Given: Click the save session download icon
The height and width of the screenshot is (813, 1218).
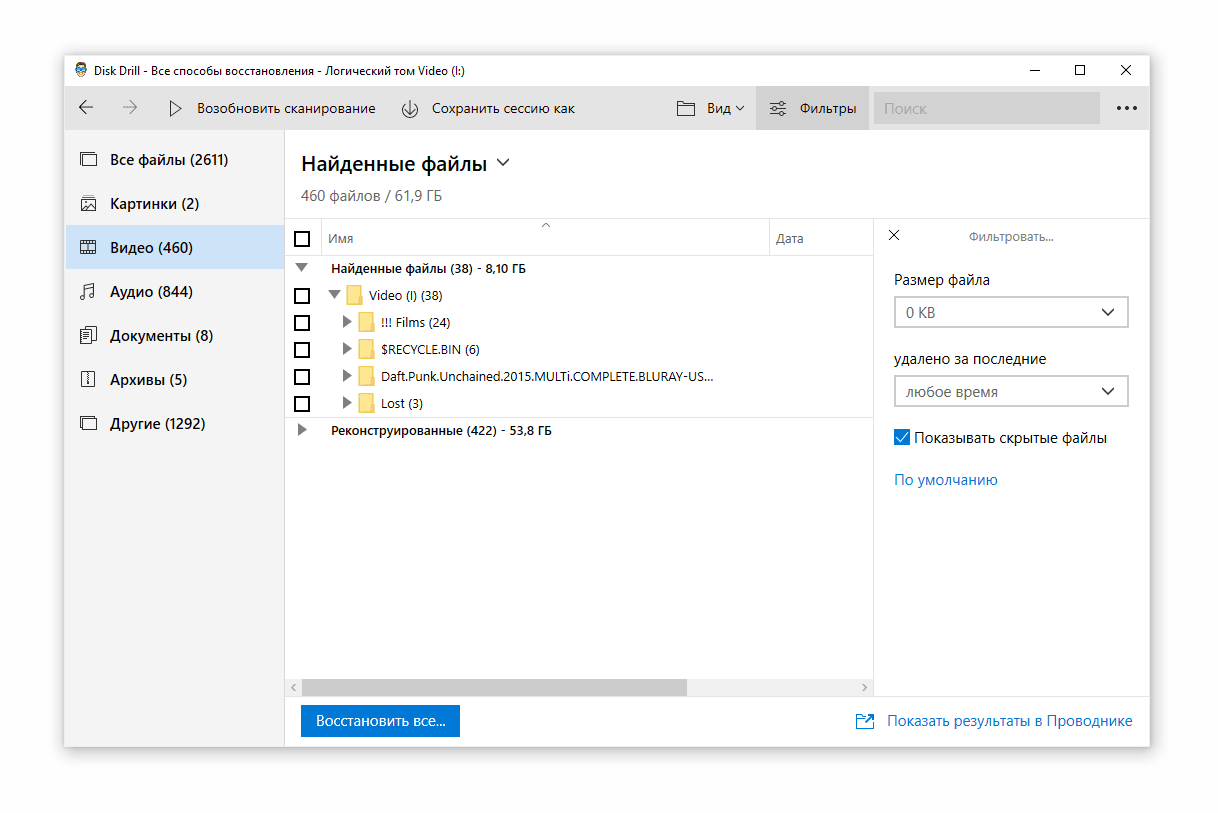Looking at the screenshot, I should click(410, 108).
